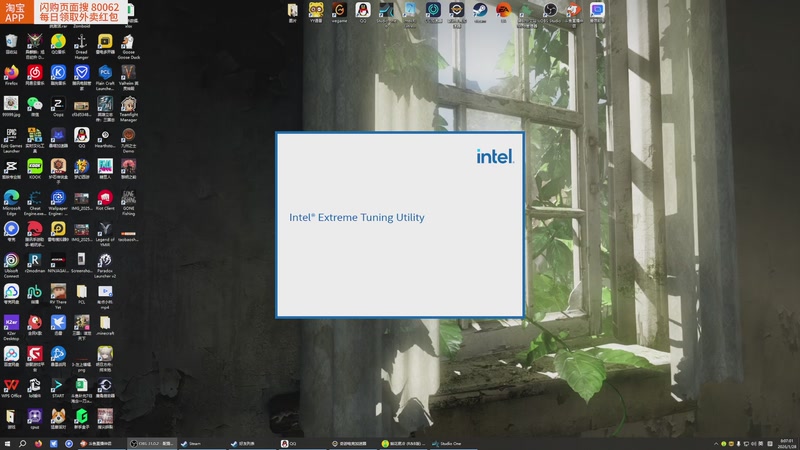This screenshot has height=450, width=800.
Task: Open the 99999.jpg image file
Action: tap(11, 106)
